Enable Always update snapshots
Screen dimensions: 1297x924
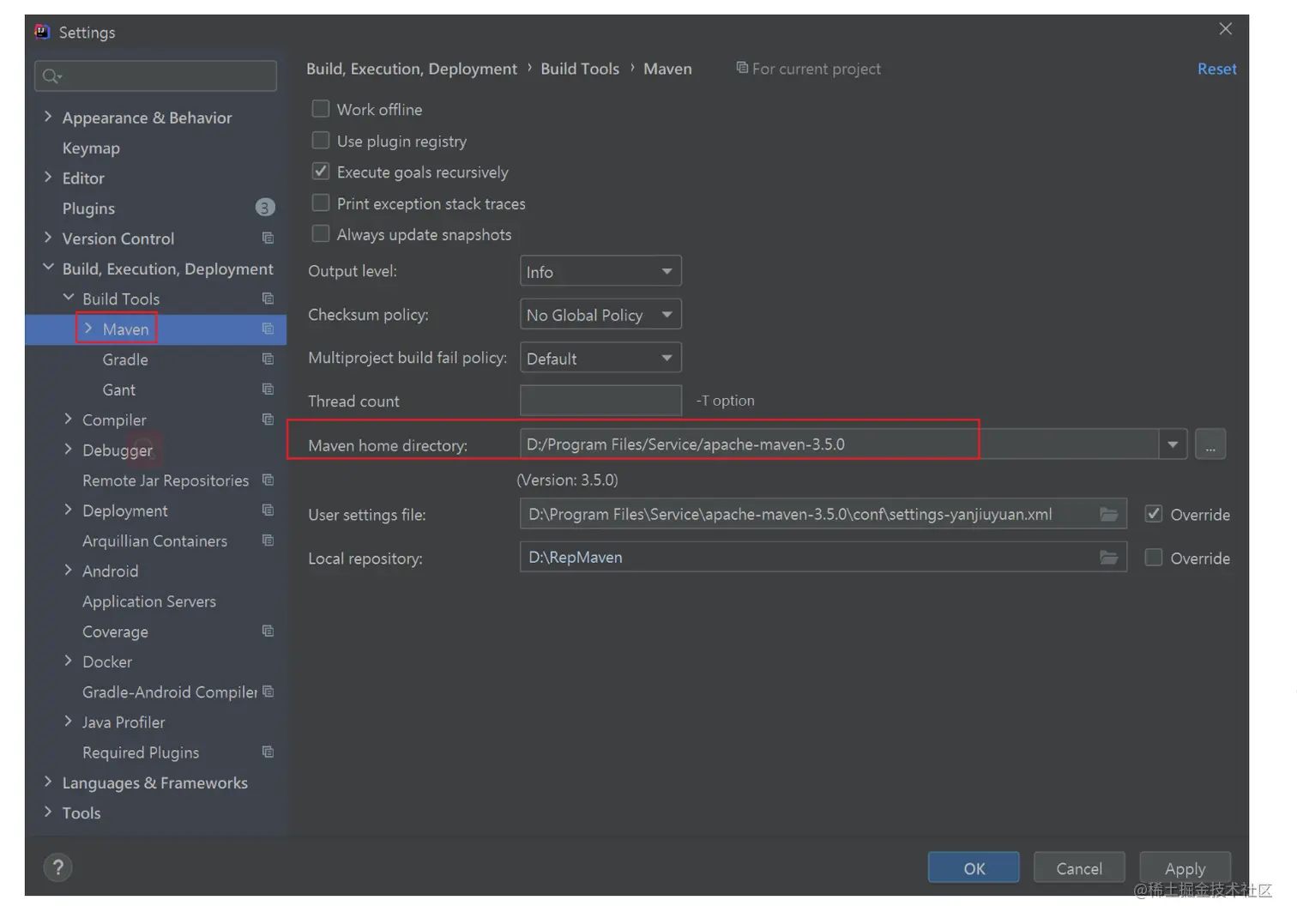(x=320, y=233)
